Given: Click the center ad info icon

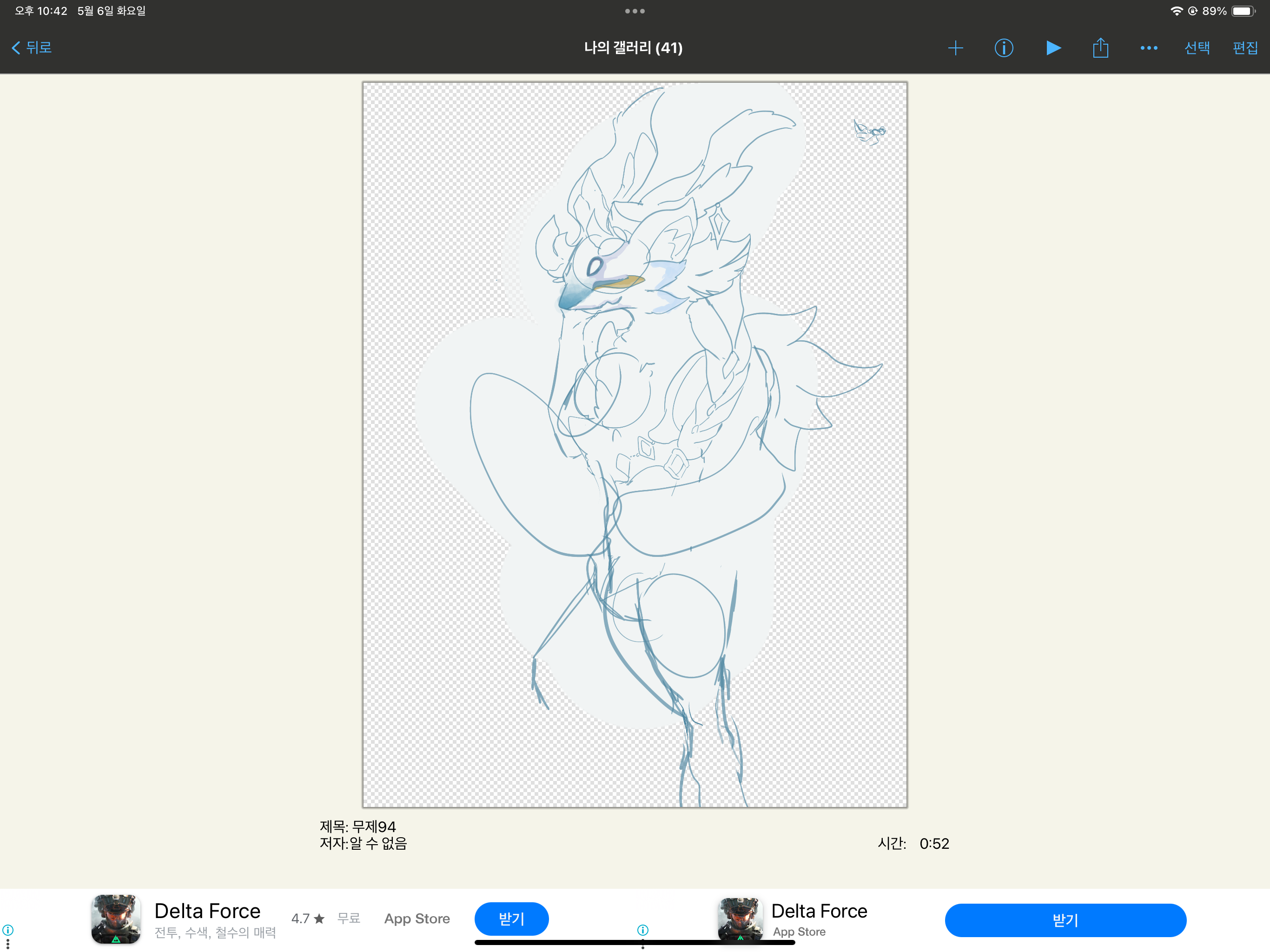Looking at the screenshot, I should pos(642,930).
